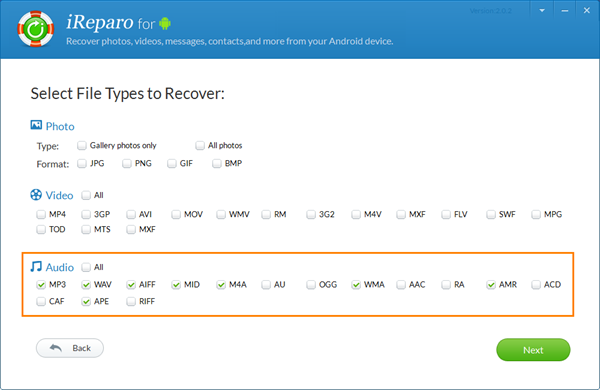Viewport: 600px width, 390px height.
Task: Click the Video film reel icon
Action: [36, 195]
